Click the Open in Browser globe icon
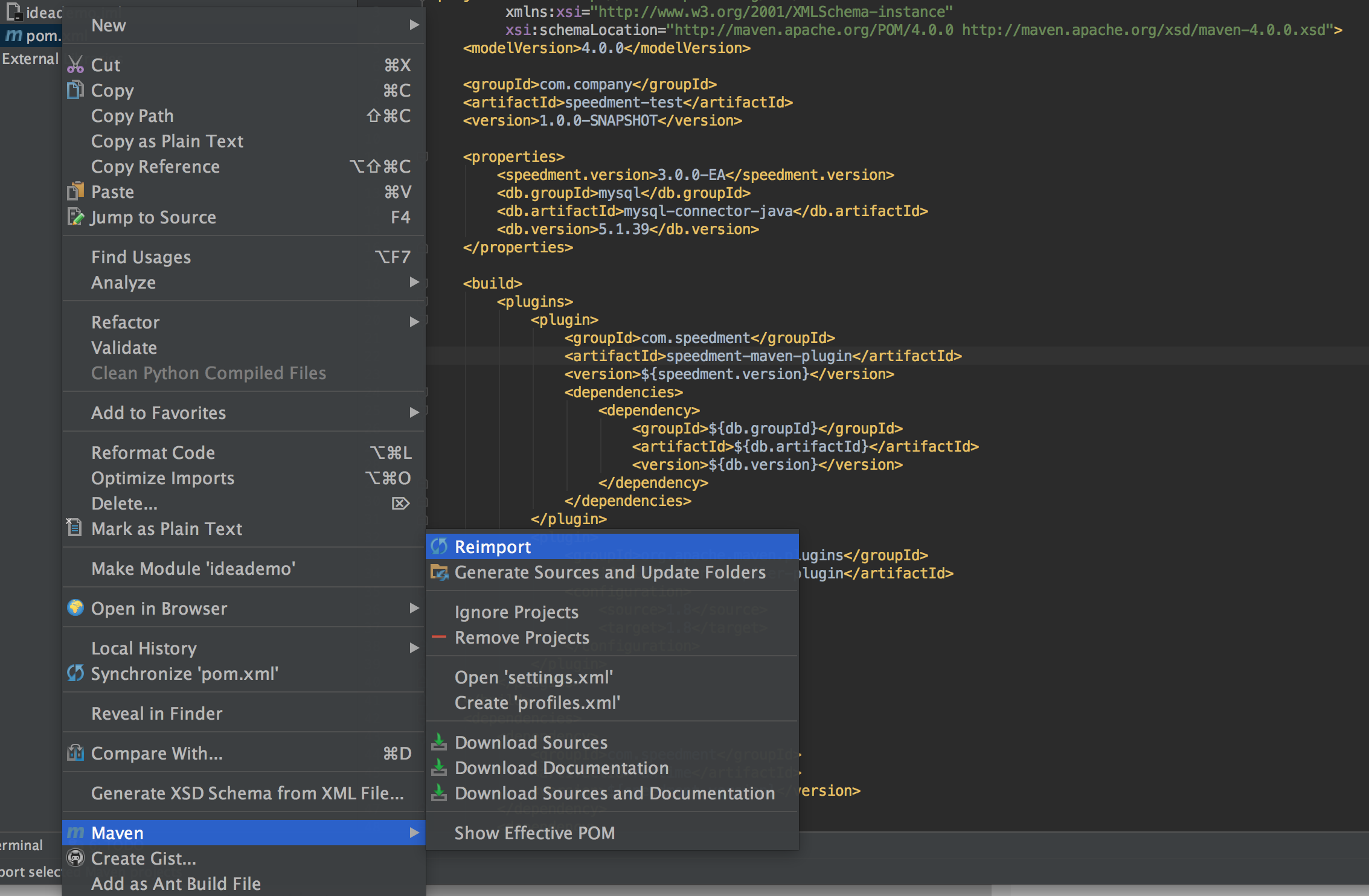Viewport: 1369px width, 896px height. (75, 608)
